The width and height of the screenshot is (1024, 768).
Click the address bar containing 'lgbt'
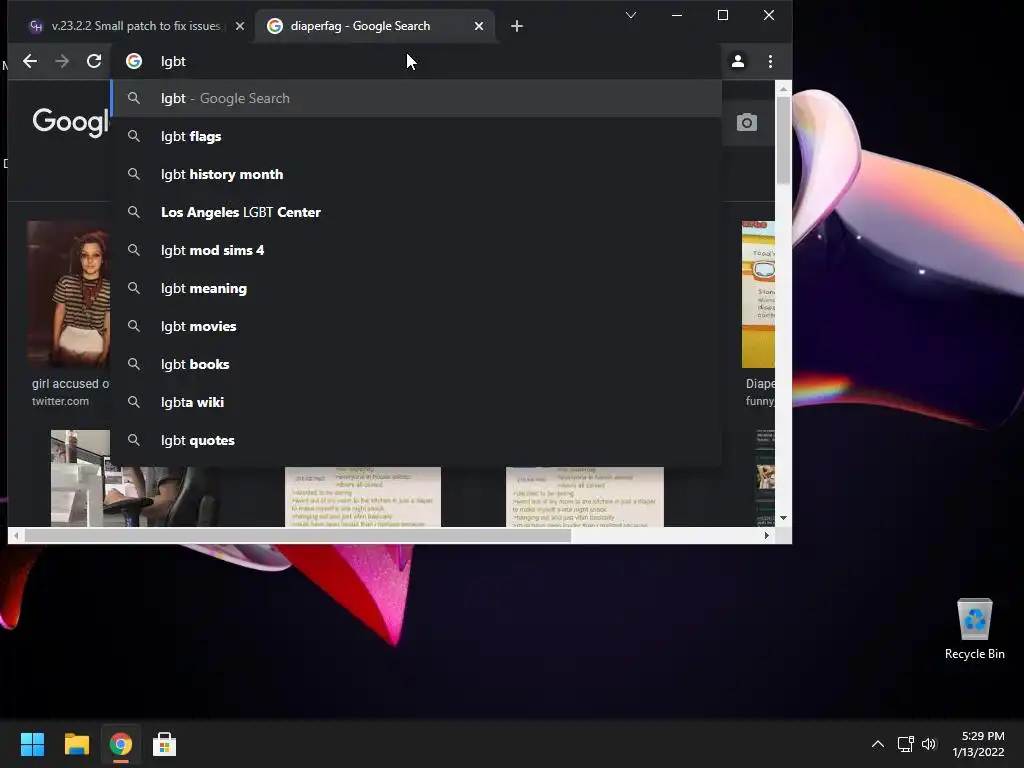[x=418, y=61]
